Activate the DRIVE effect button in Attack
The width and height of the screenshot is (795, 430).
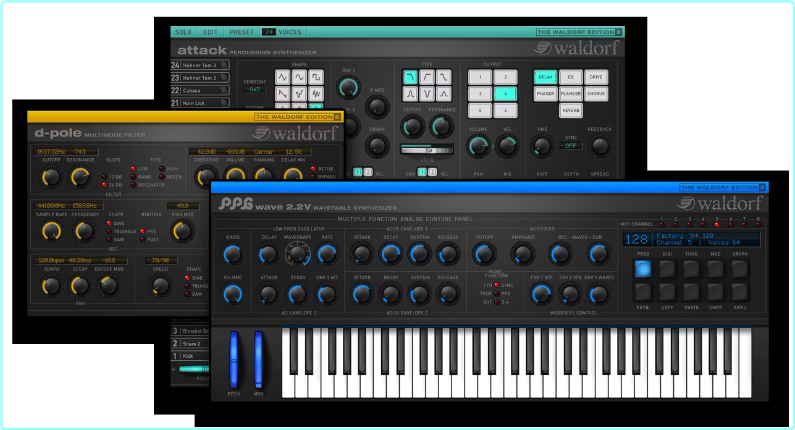coord(596,77)
